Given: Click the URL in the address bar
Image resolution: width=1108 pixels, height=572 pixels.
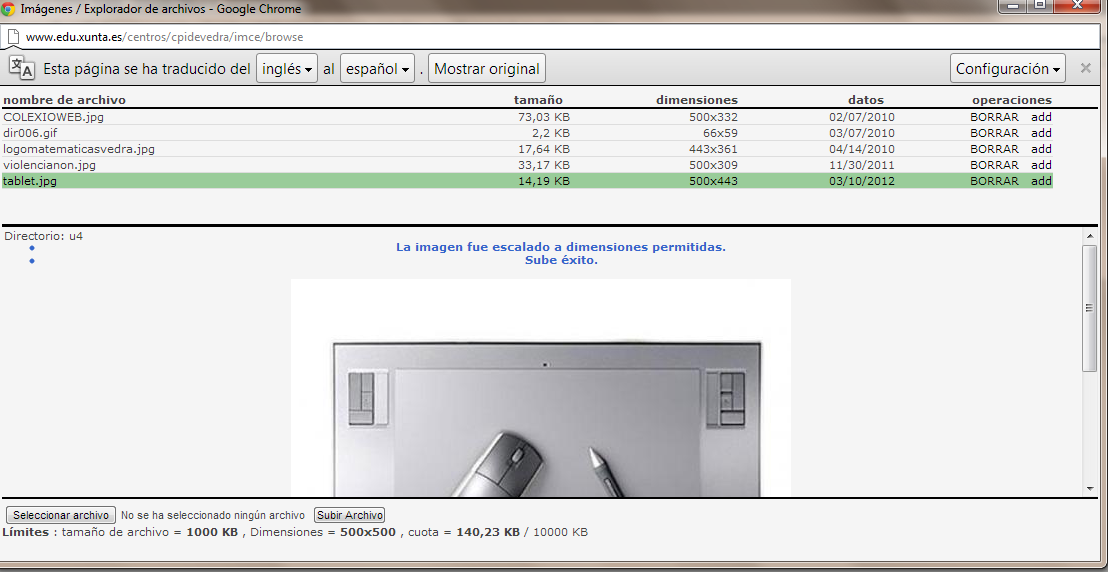Looking at the screenshot, I should (x=164, y=37).
